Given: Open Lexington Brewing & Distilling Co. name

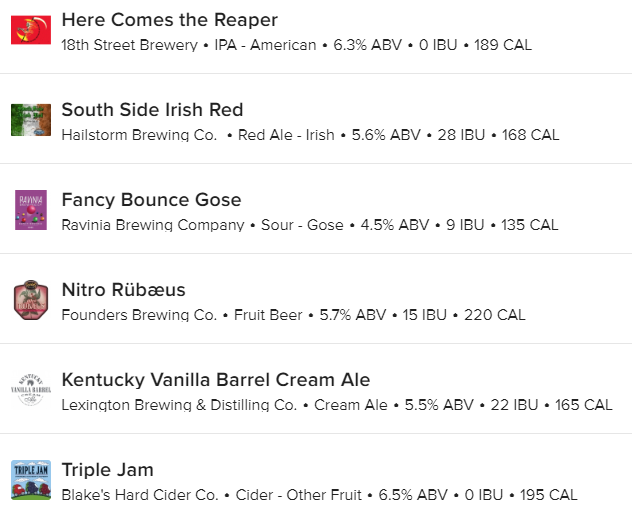Looking at the screenshot, I should coord(179,405).
